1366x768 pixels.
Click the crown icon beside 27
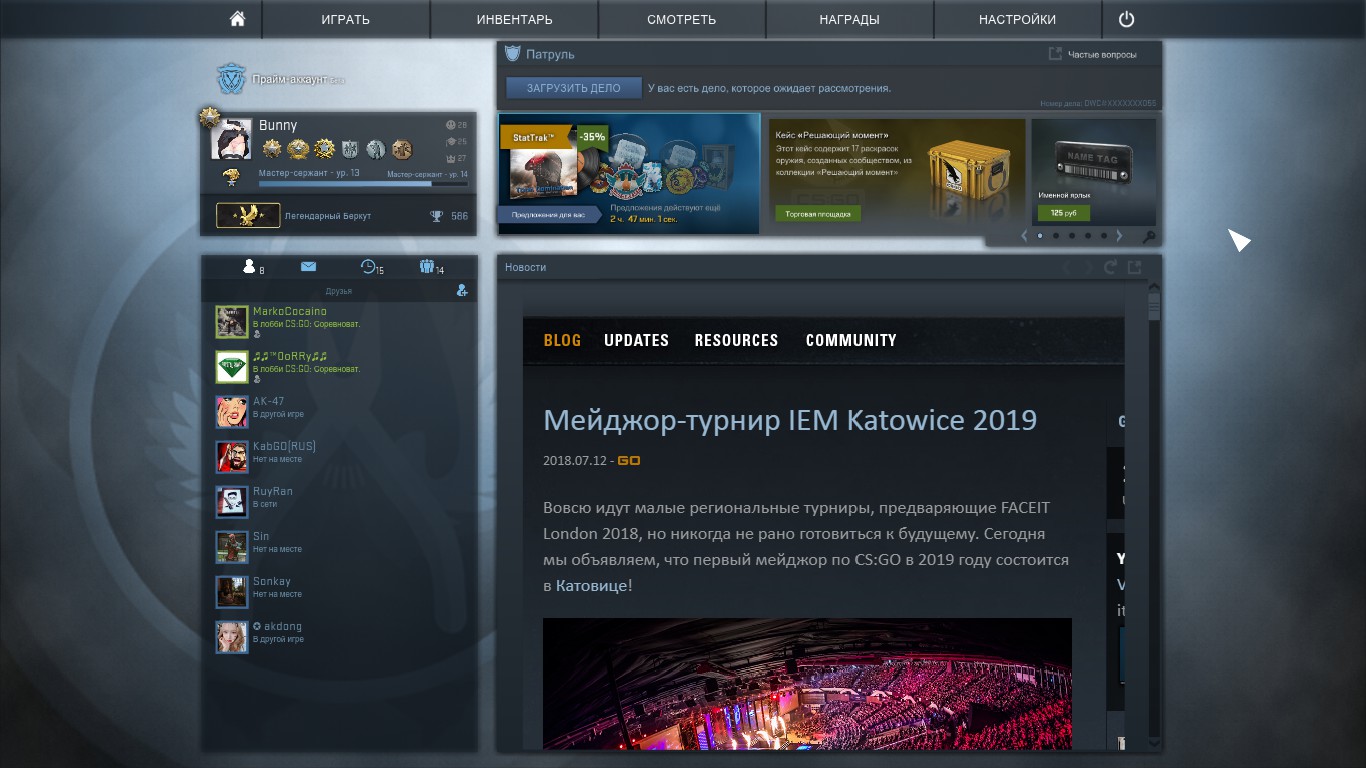tap(450, 157)
